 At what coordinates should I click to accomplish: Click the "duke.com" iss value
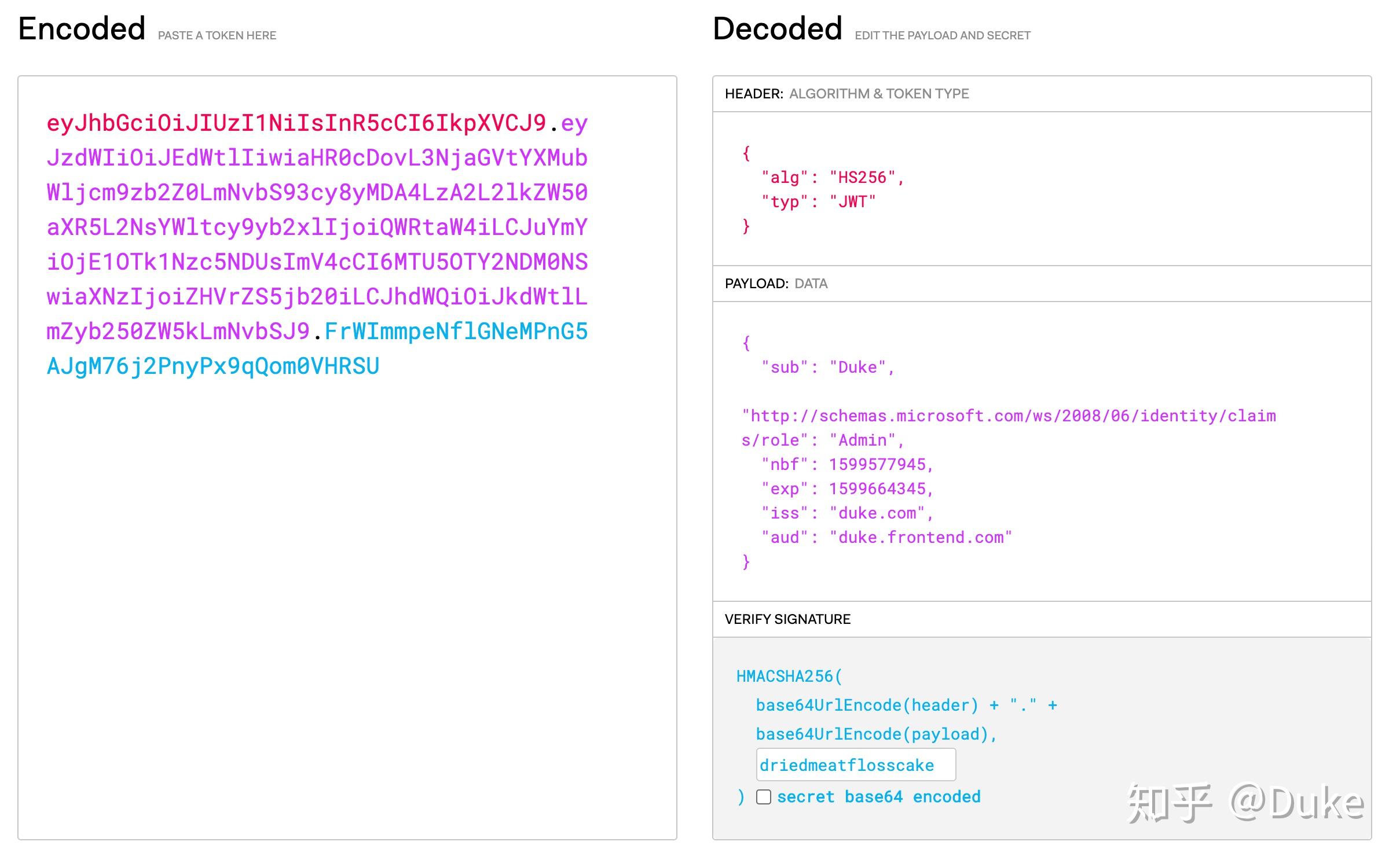coord(877,513)
